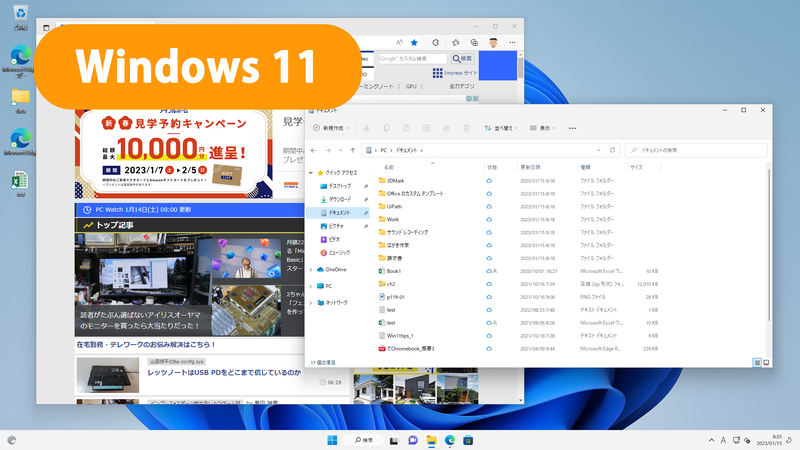Click Explorer's forward arrow
Screen dimensions: 800x450
(x=328, y=151)
